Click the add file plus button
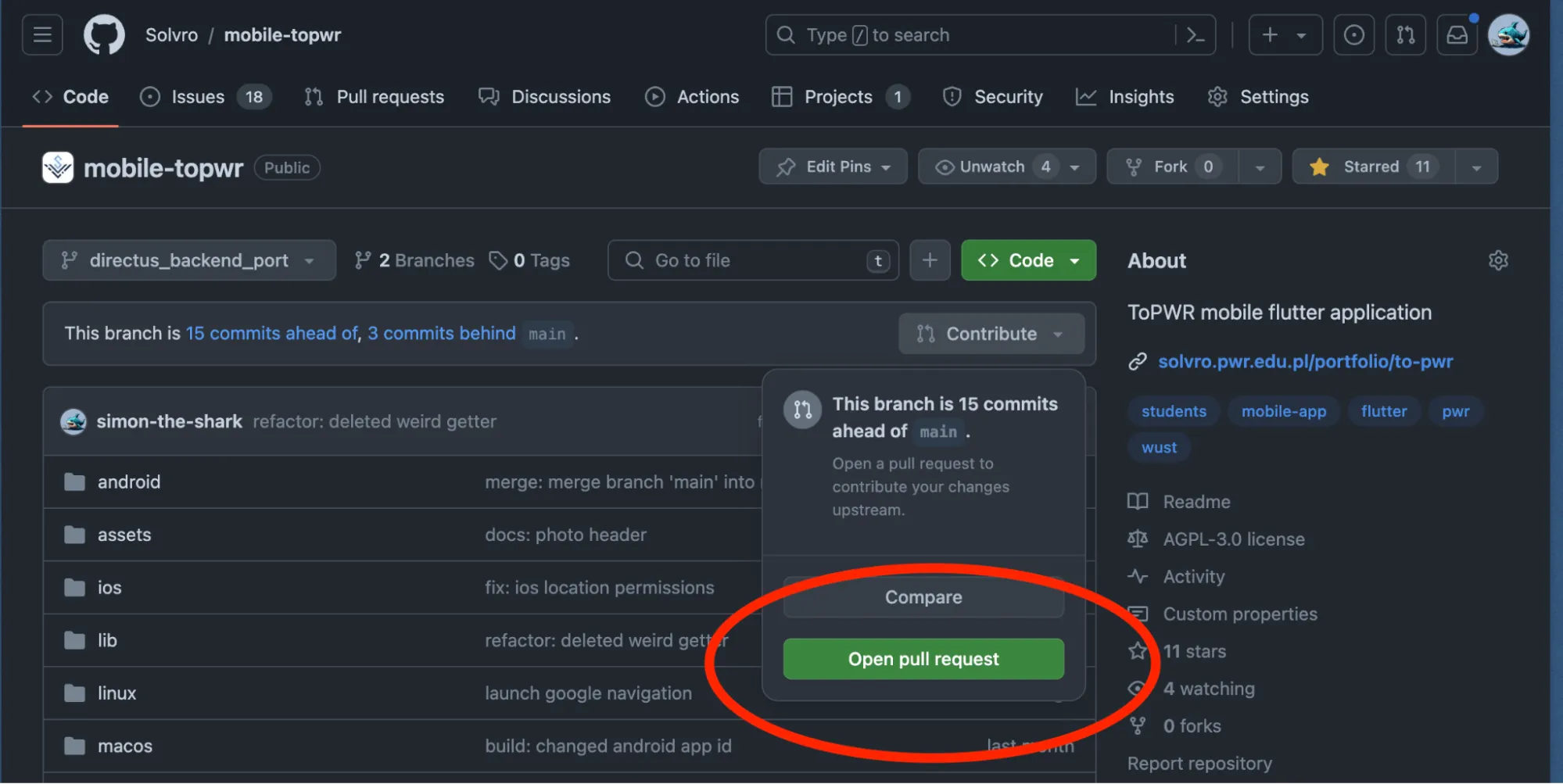 tap(930, 260)
